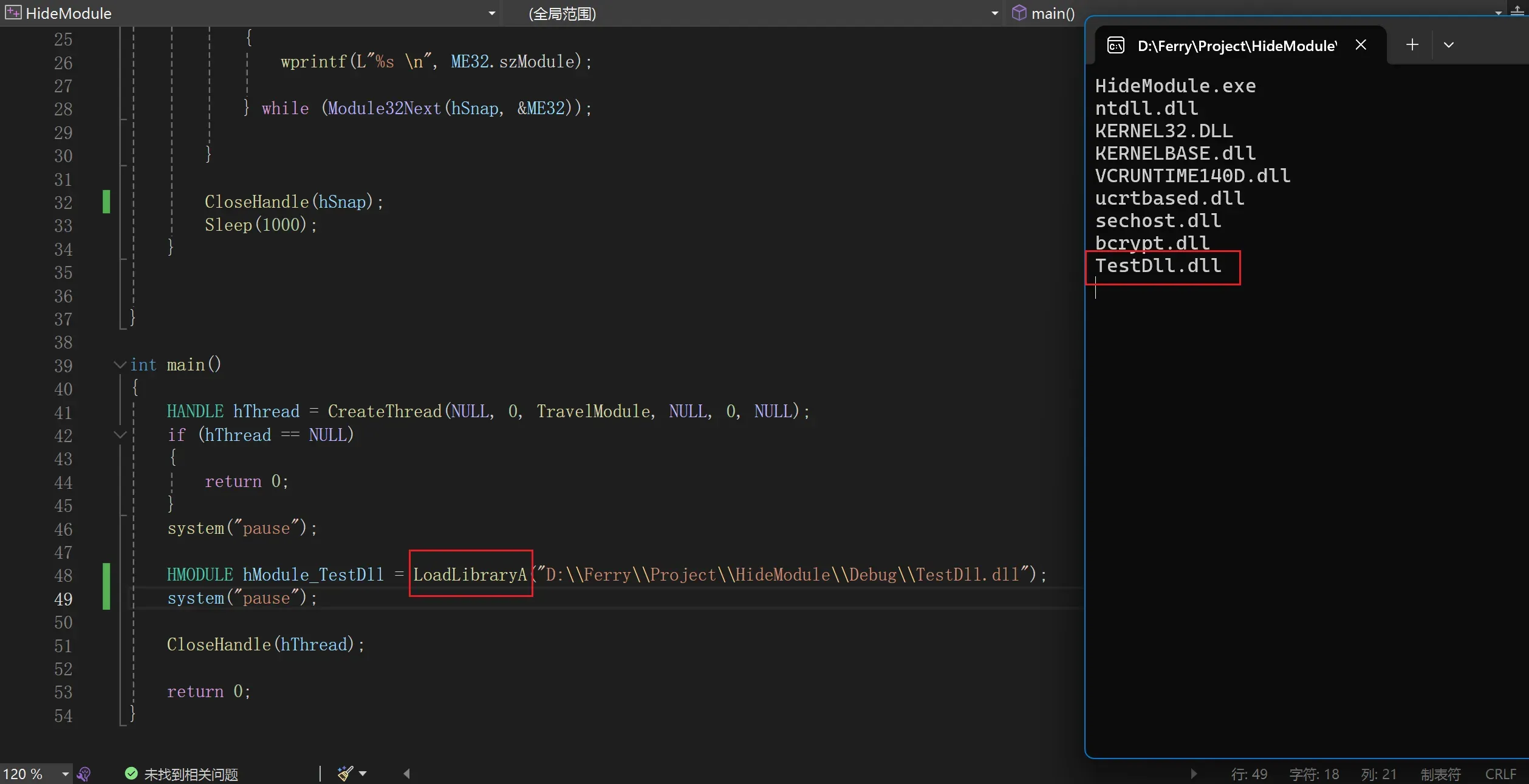Collapse the if (hThread == NULL) block
This screenshot has height=784, width=1529.
[120, 435]
